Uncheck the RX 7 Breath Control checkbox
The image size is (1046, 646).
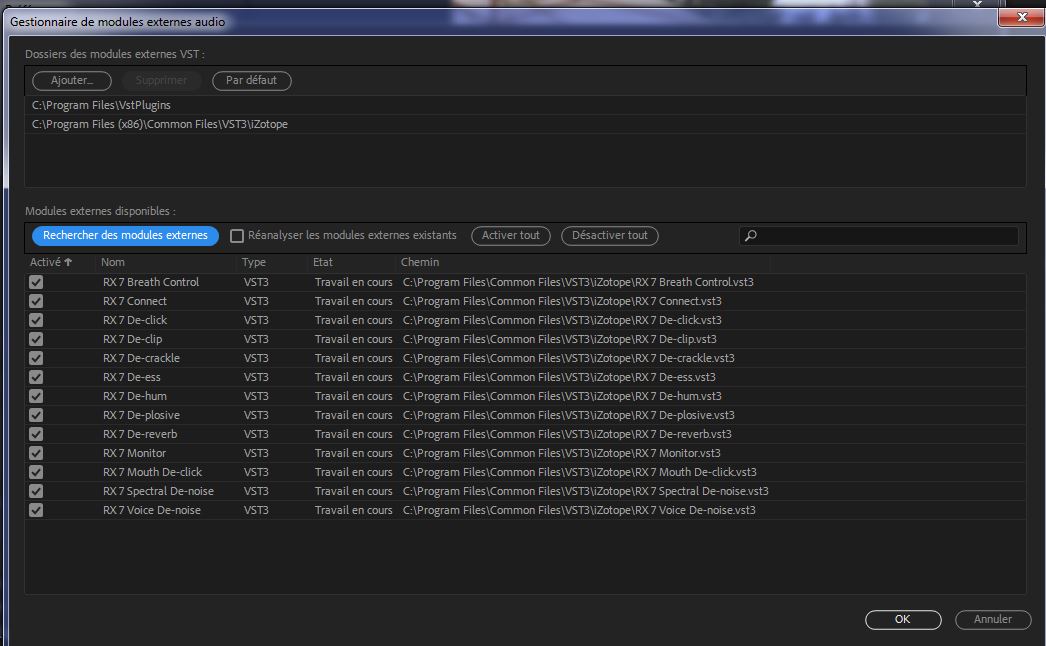click(36, 282)
